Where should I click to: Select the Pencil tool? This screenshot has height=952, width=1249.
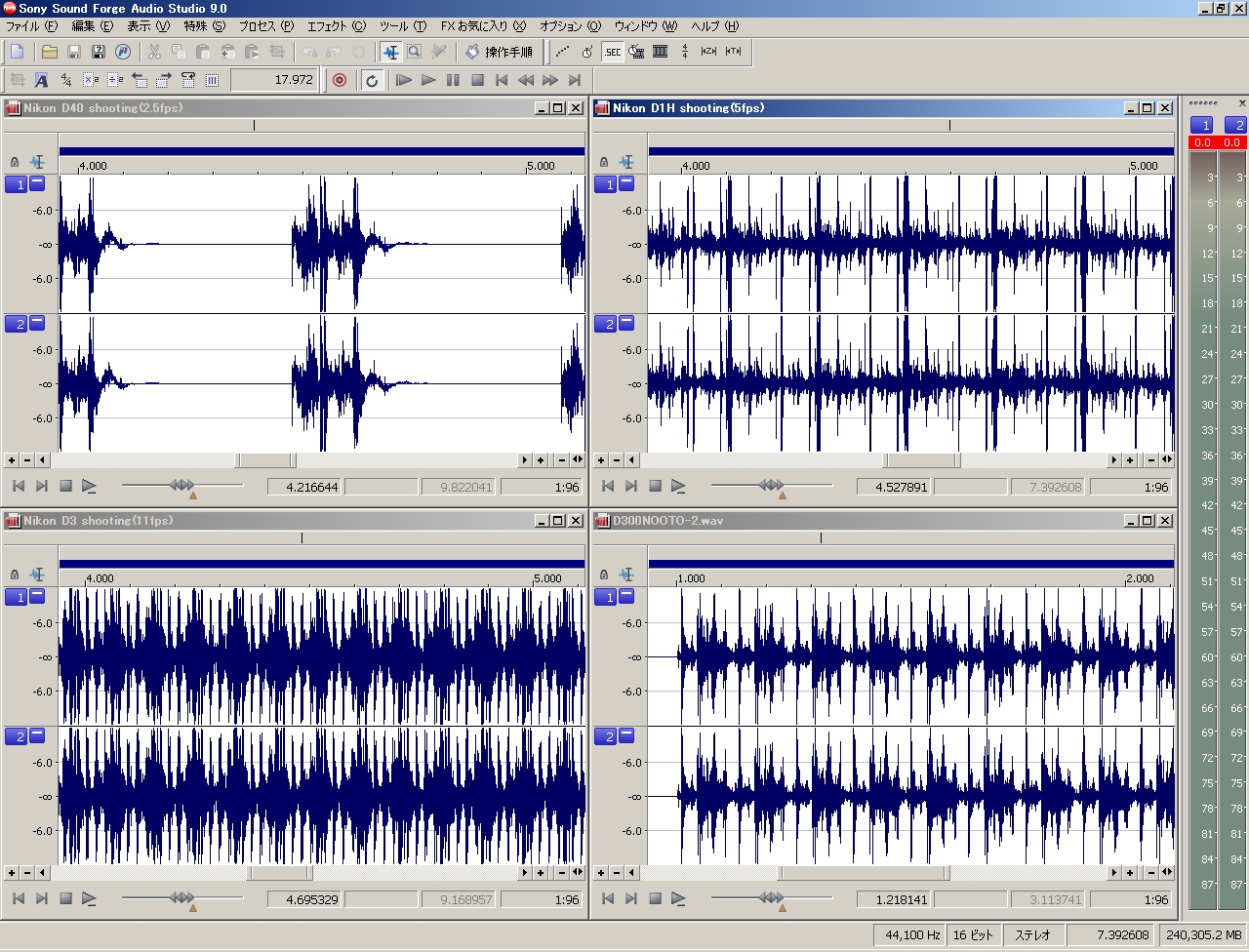tap(439, 52)
